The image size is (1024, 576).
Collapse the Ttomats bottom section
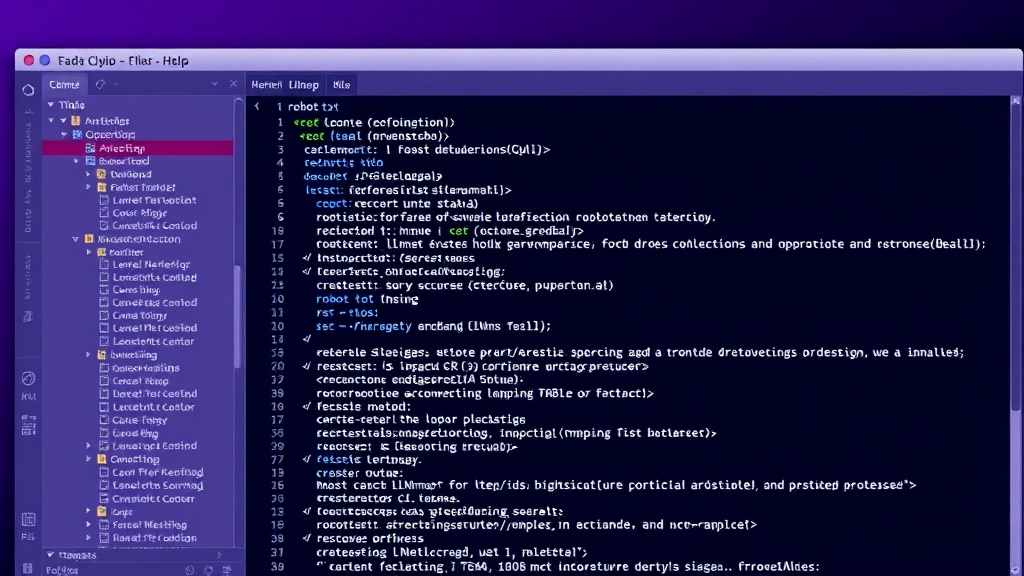[50, 555]
